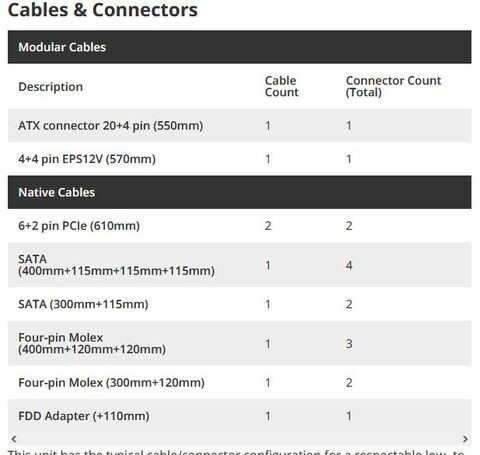Click connector count 4 in SATA row
This screenshot has height=455, width=480.
coord(349,265)
